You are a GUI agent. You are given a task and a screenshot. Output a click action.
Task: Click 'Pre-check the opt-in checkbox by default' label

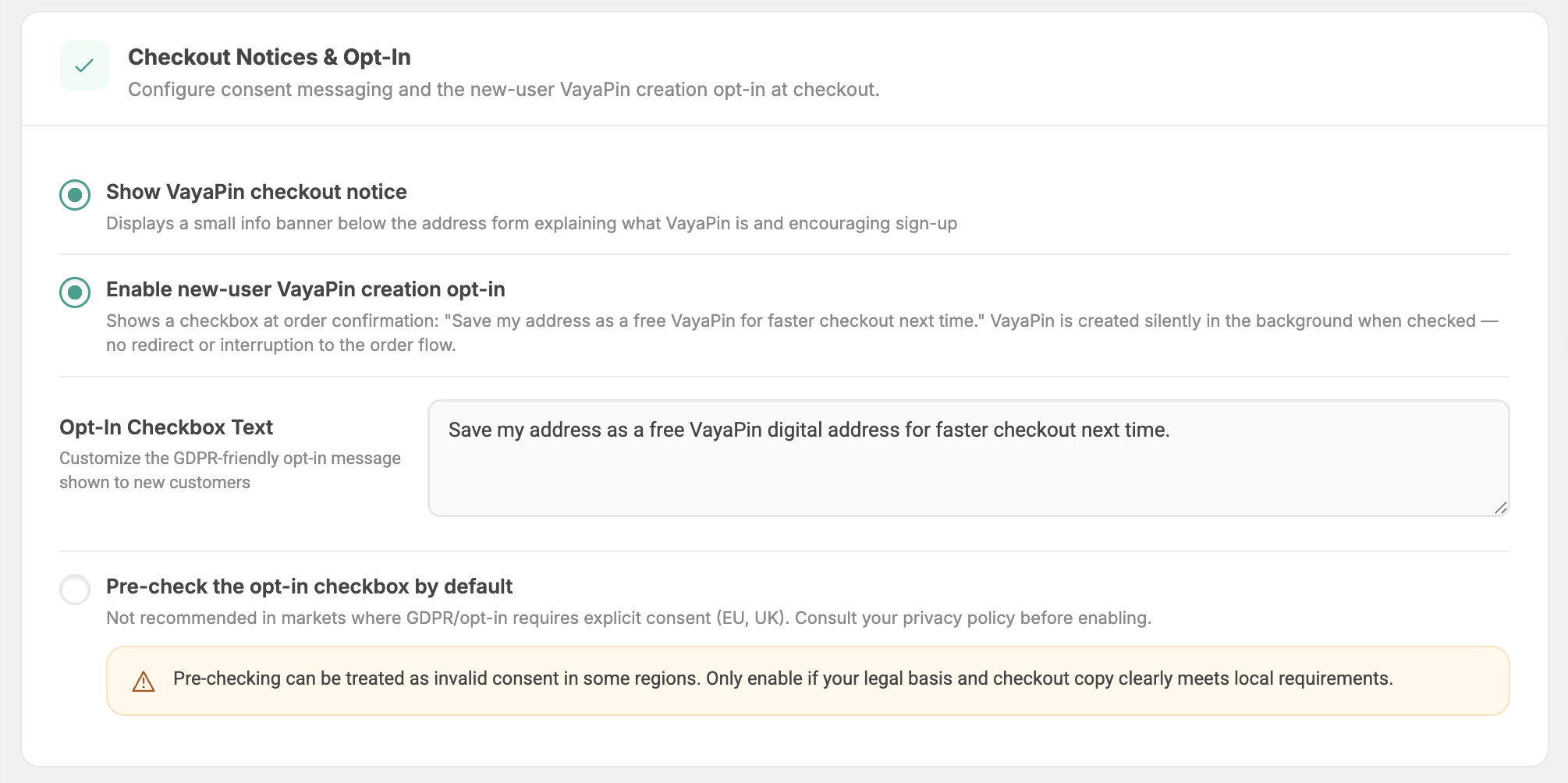click(309, 586)
